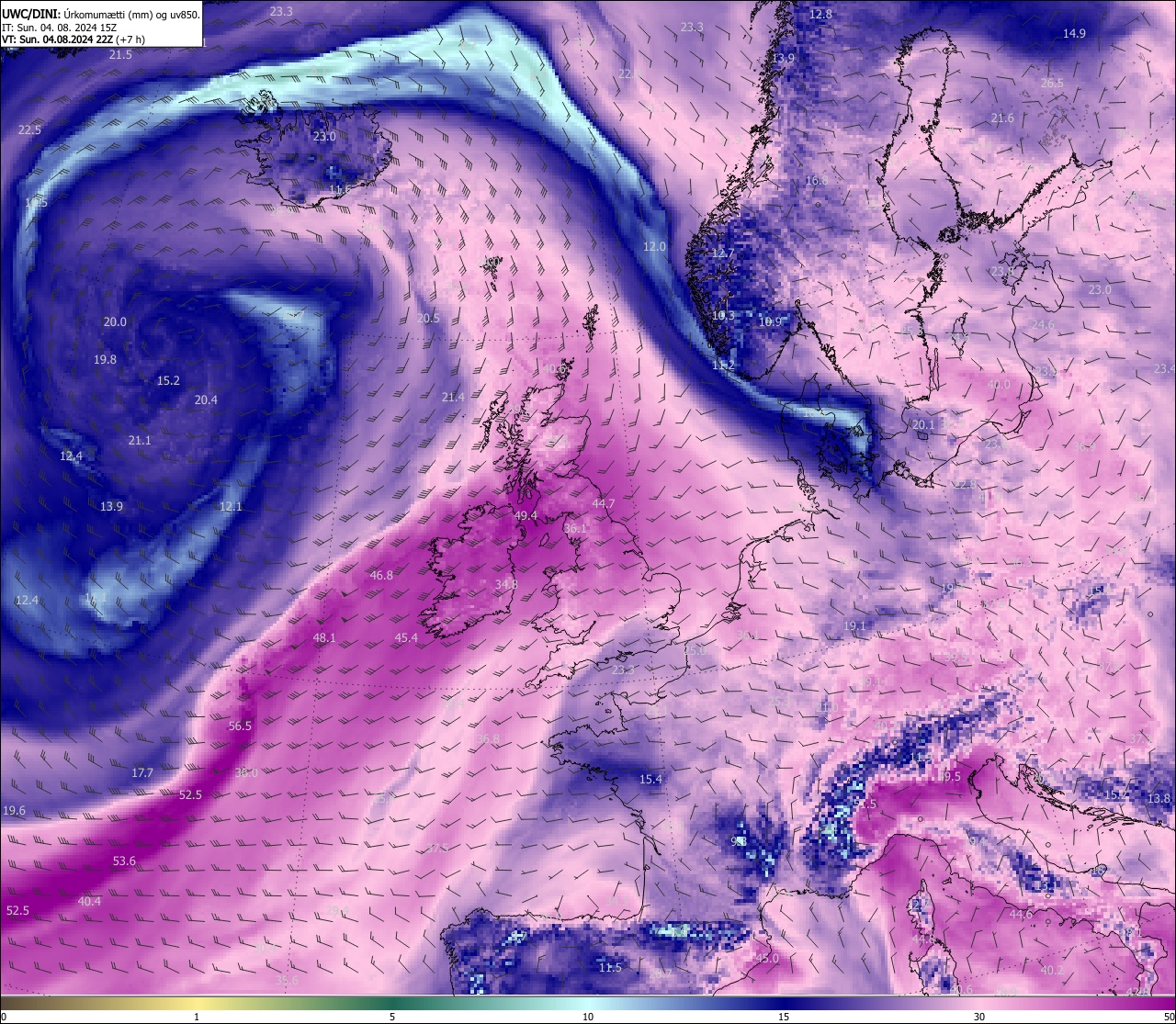Click the 53.6 value in the Atlantic plume
The height and width of the screenshot is (1024, 1176).
(x=124, y=861)
